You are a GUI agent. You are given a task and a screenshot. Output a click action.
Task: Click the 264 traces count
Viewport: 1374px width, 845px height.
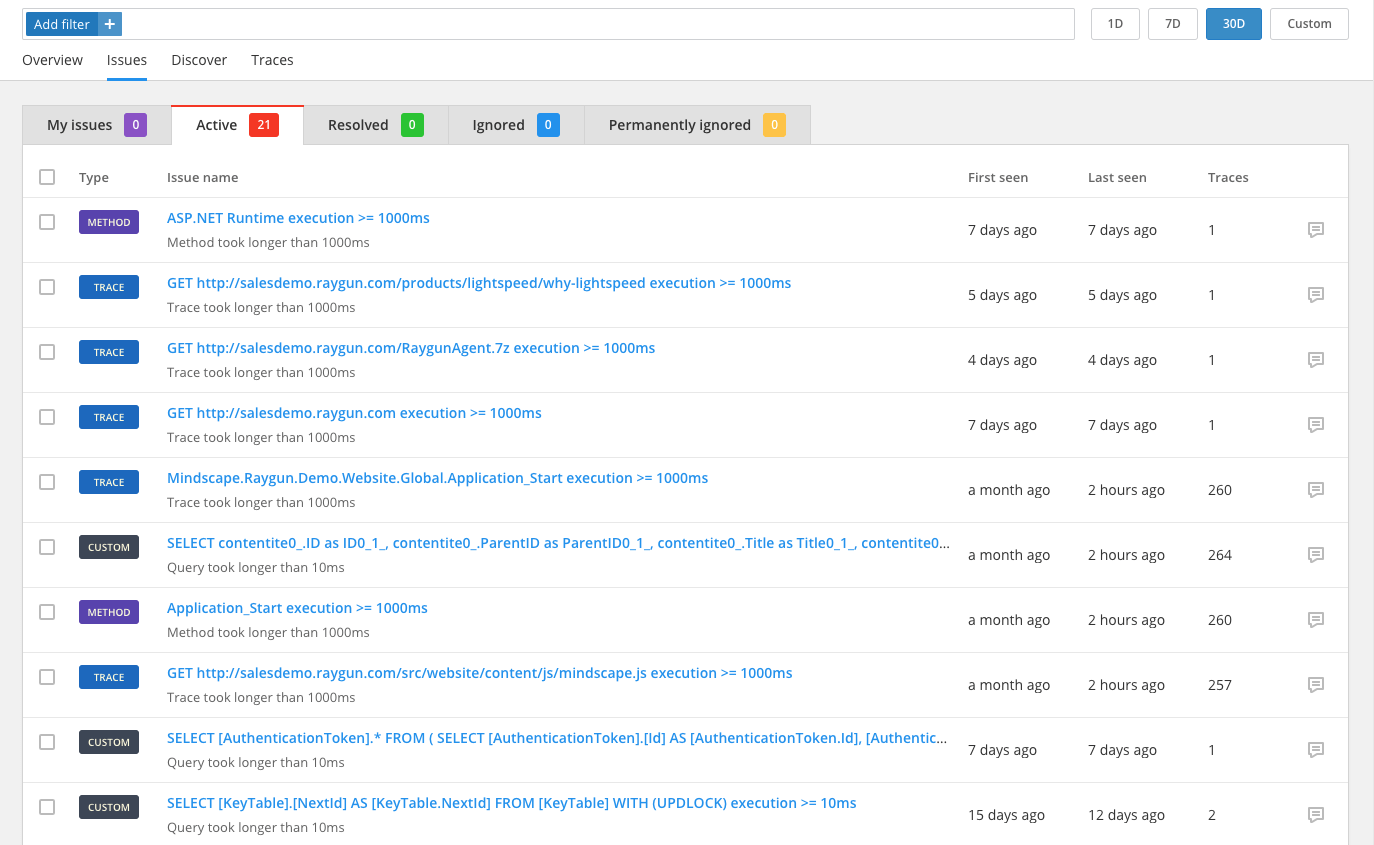click(x=1220, y=555)
